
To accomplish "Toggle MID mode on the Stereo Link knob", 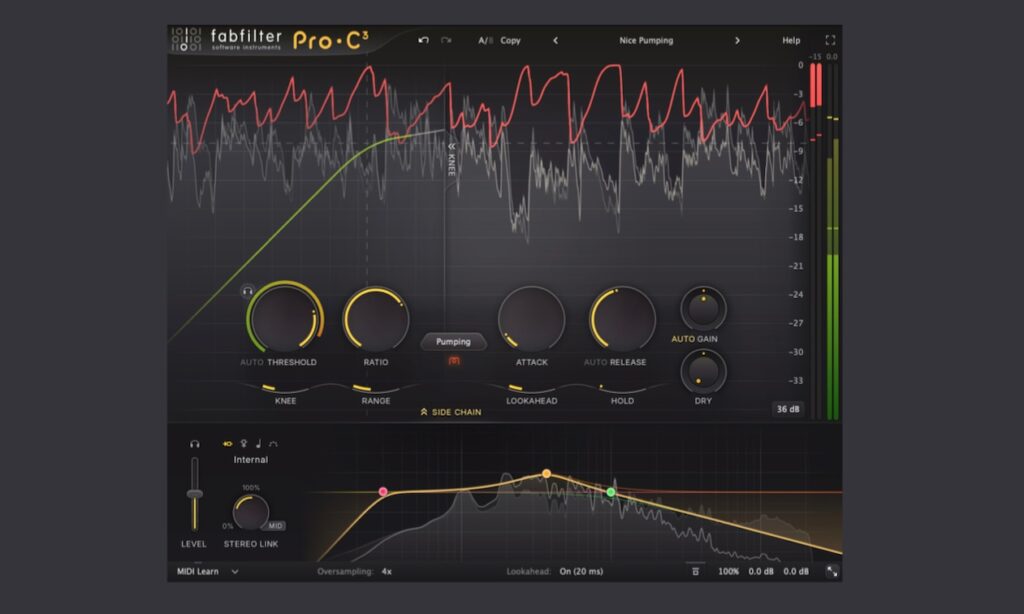I will pos(273,527).
